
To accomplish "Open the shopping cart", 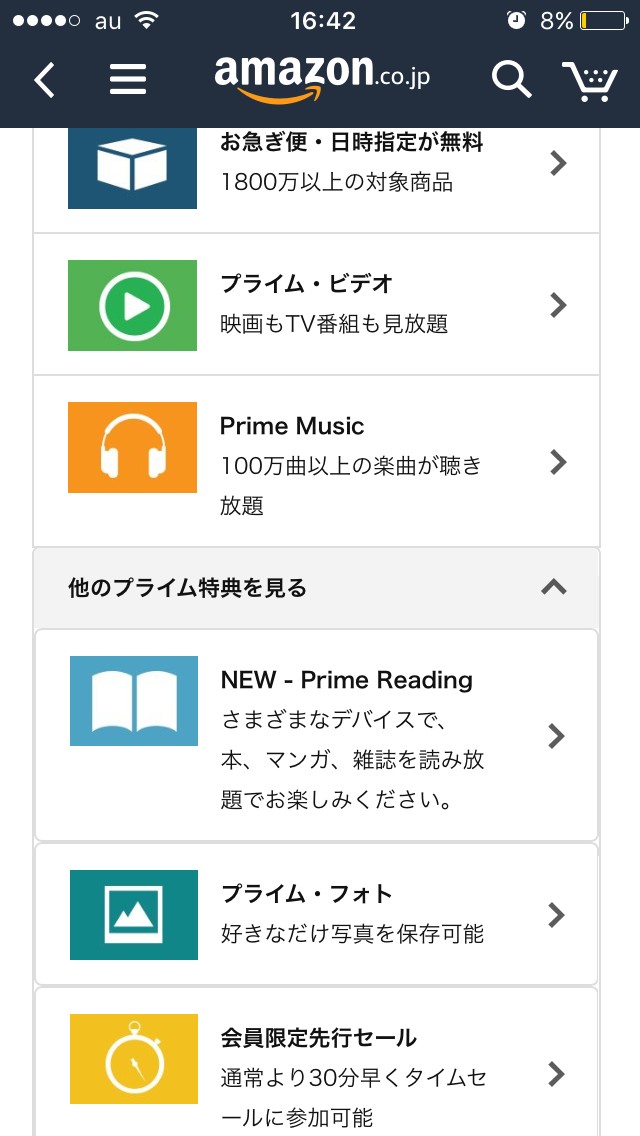I will [x=589, y=81].
